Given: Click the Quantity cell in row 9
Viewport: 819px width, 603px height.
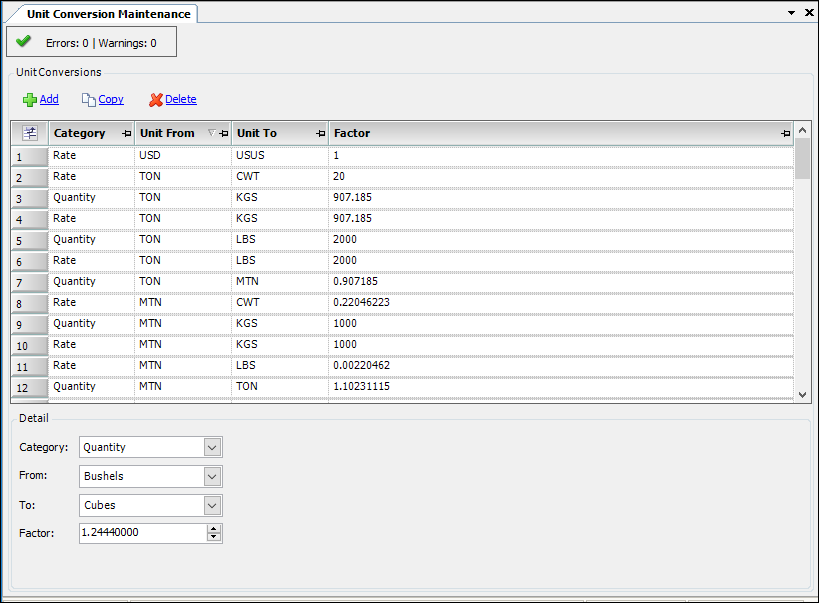Looking at the screenshot, I should point(91,323).
